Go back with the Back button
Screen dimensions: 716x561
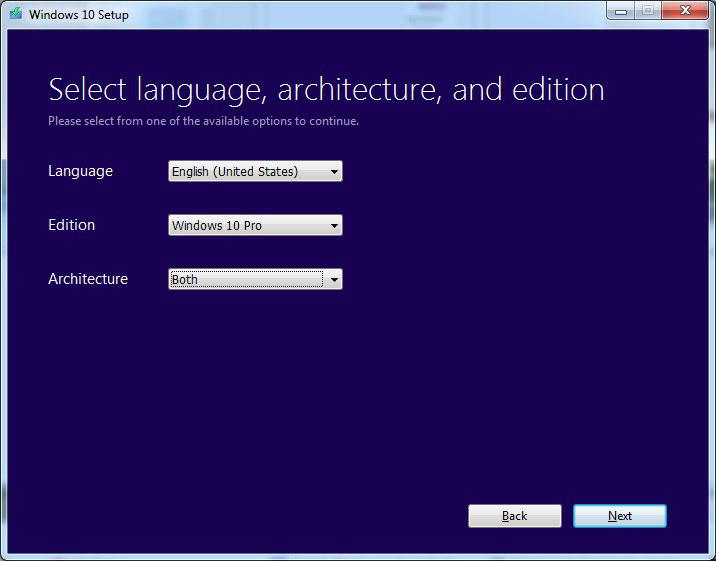click(515, 516)
